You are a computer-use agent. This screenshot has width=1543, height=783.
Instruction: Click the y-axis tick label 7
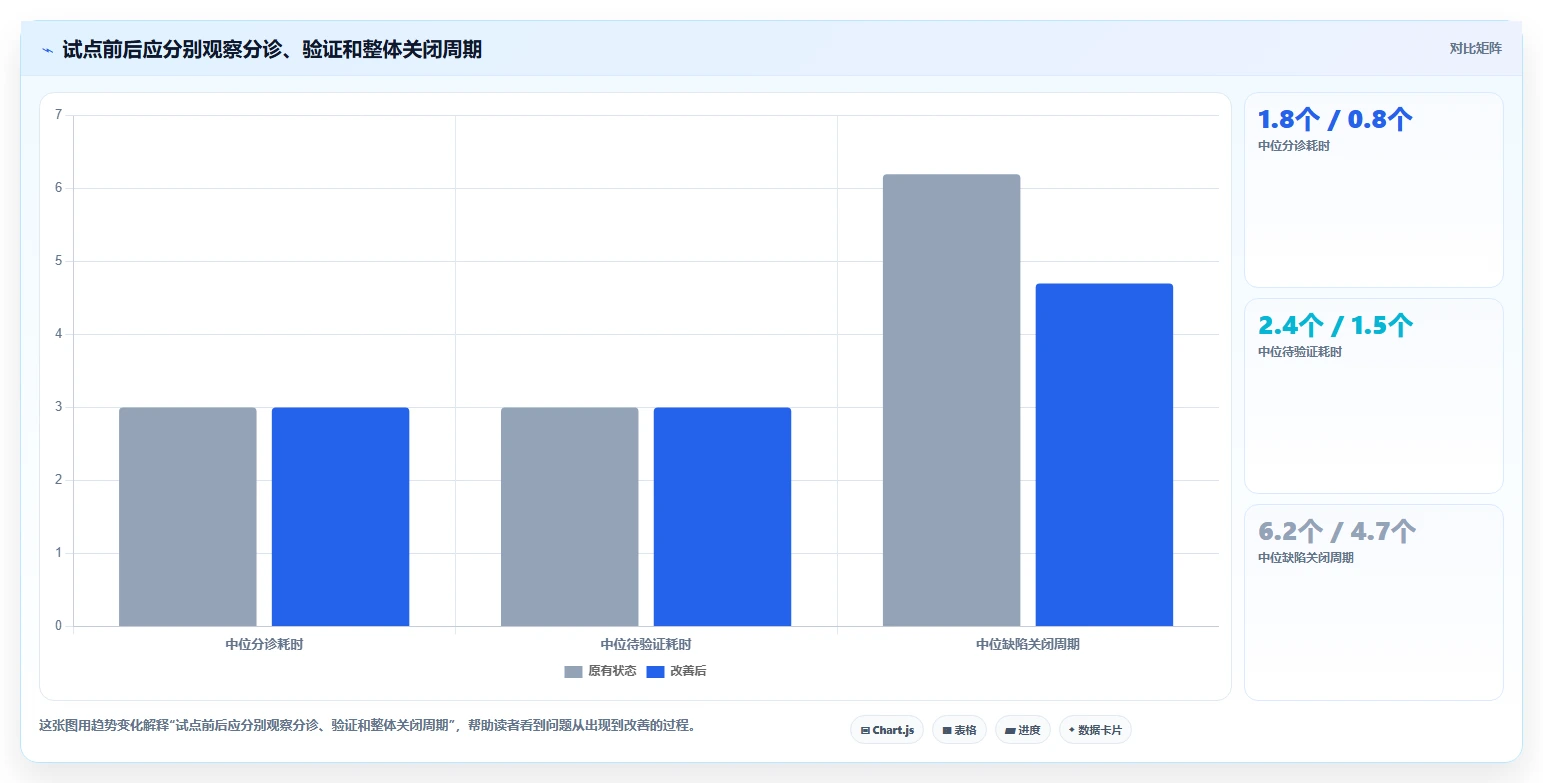(58, 115)
